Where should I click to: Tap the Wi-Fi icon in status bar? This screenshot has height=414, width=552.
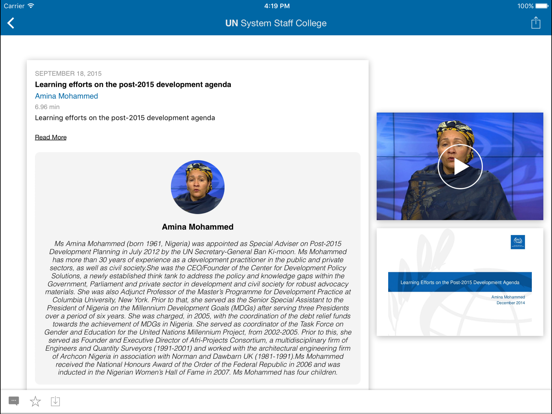pos(31,6)
